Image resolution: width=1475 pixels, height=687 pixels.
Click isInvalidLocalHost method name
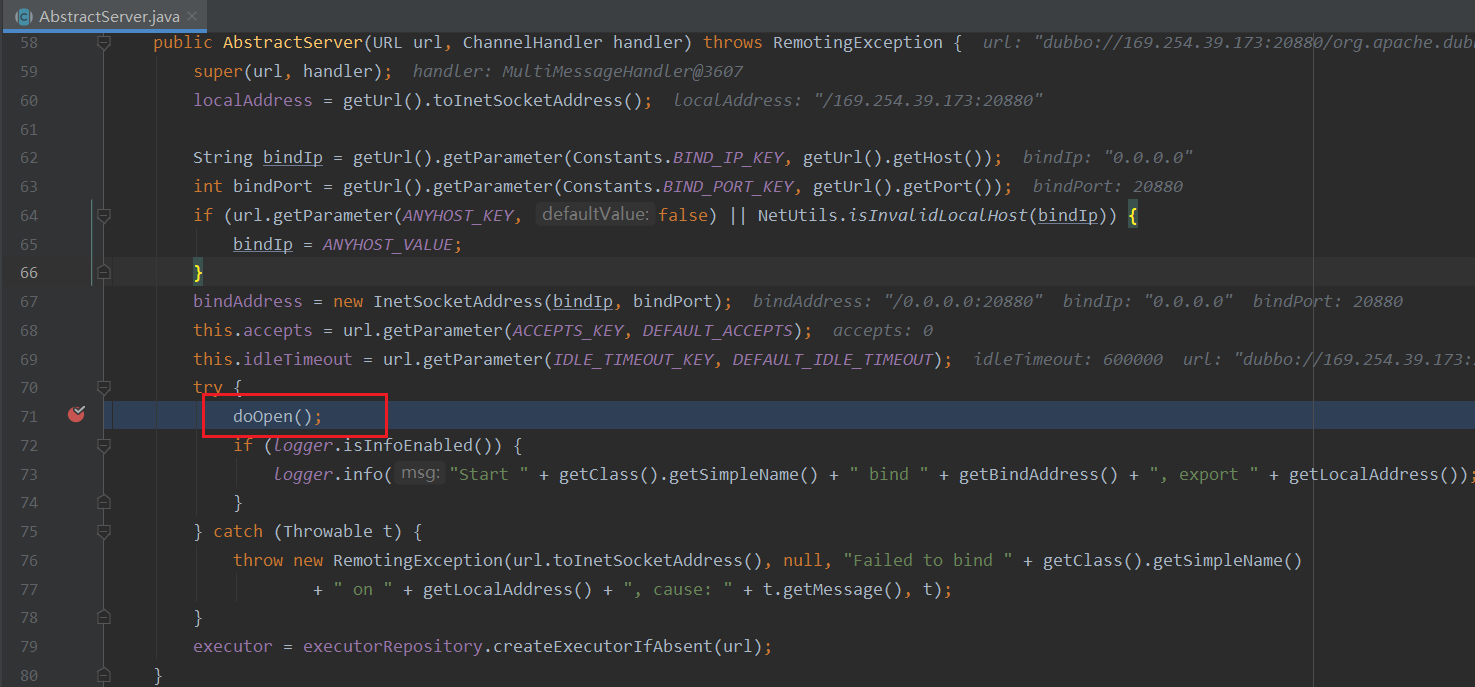[937, 215]
